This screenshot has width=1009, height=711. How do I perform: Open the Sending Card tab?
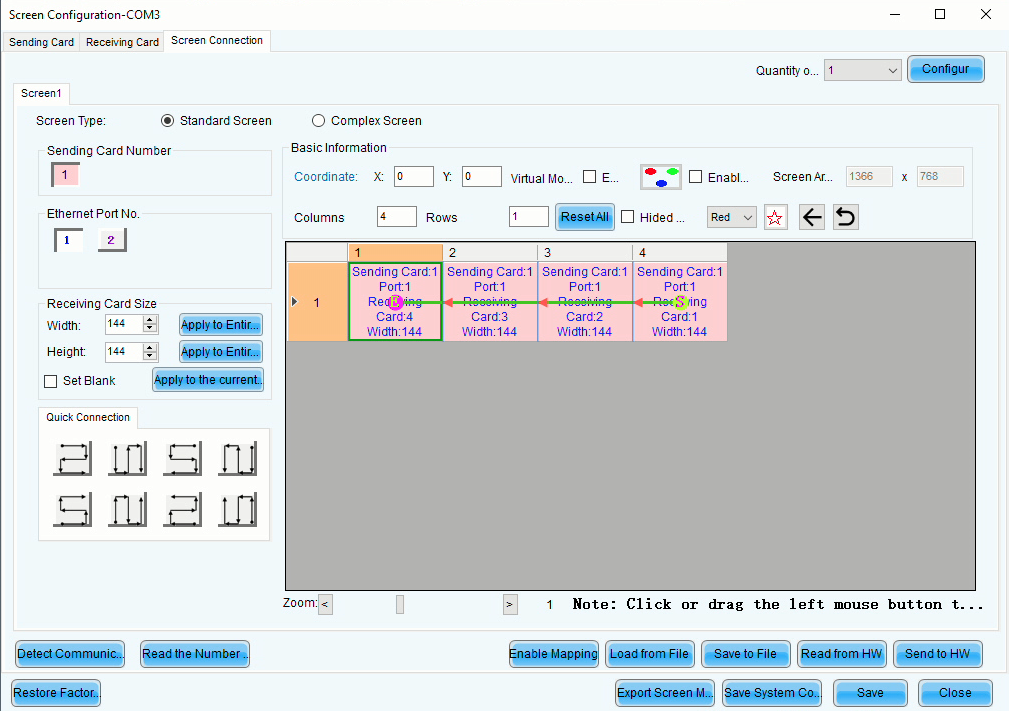pyautogui.click(x=42, y=42)
